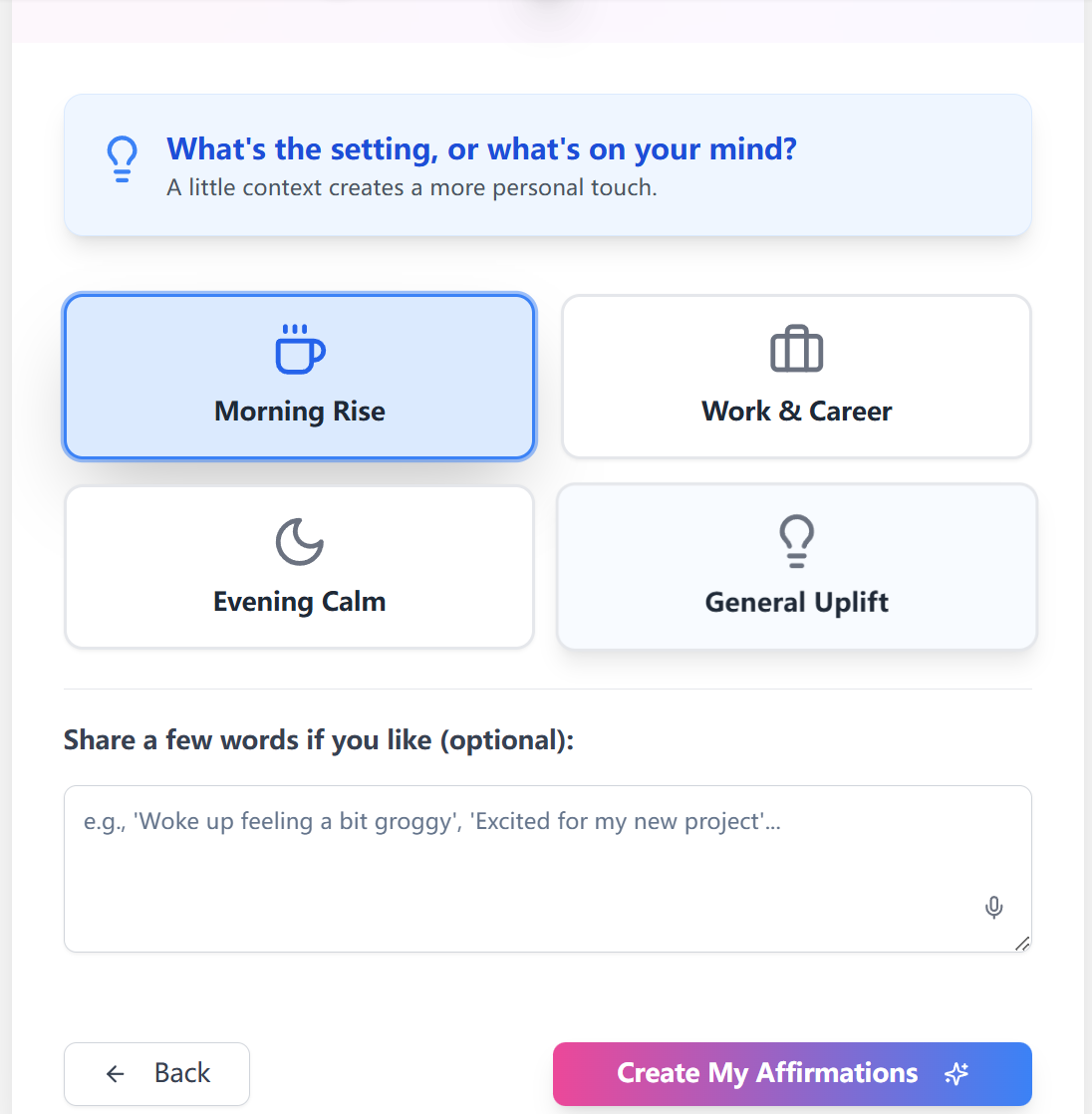Select the Morning Rise option card
Image resolution: width=1092 pixels, height=1114 pixels.
point(299,377)
